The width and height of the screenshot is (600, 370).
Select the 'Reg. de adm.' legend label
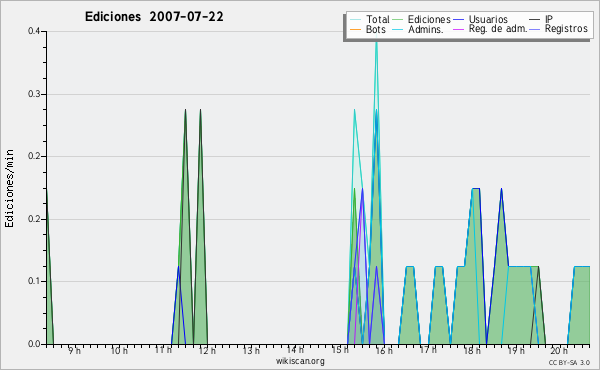498,29
